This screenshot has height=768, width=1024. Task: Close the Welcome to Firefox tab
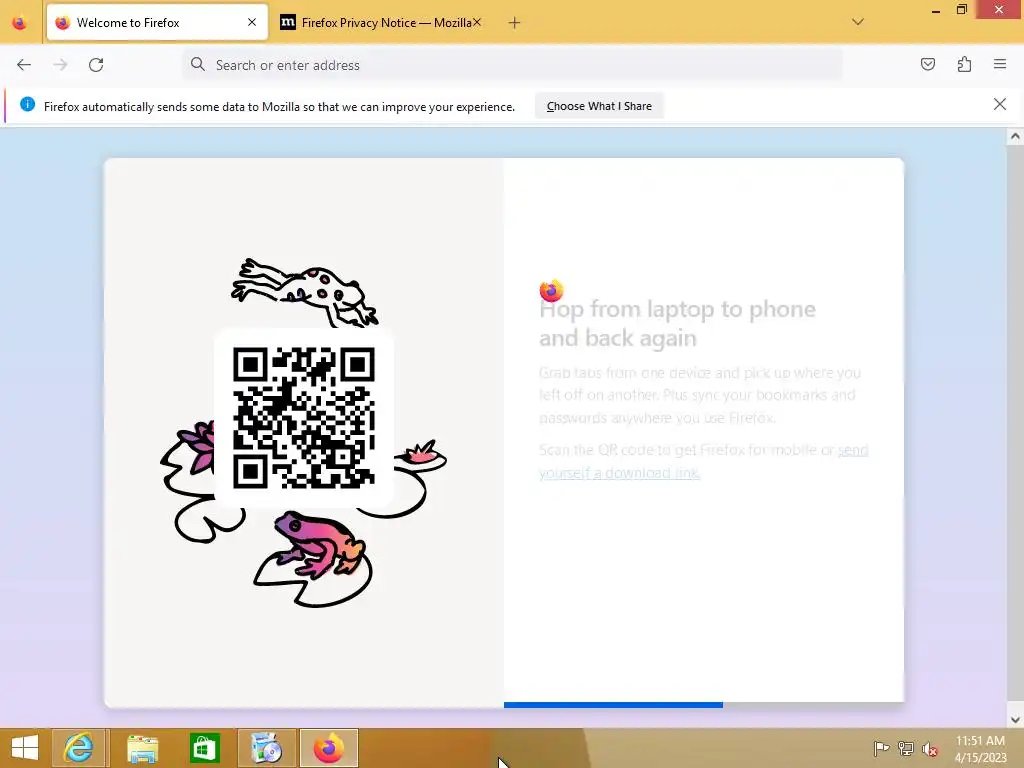(x=252, y=22)
